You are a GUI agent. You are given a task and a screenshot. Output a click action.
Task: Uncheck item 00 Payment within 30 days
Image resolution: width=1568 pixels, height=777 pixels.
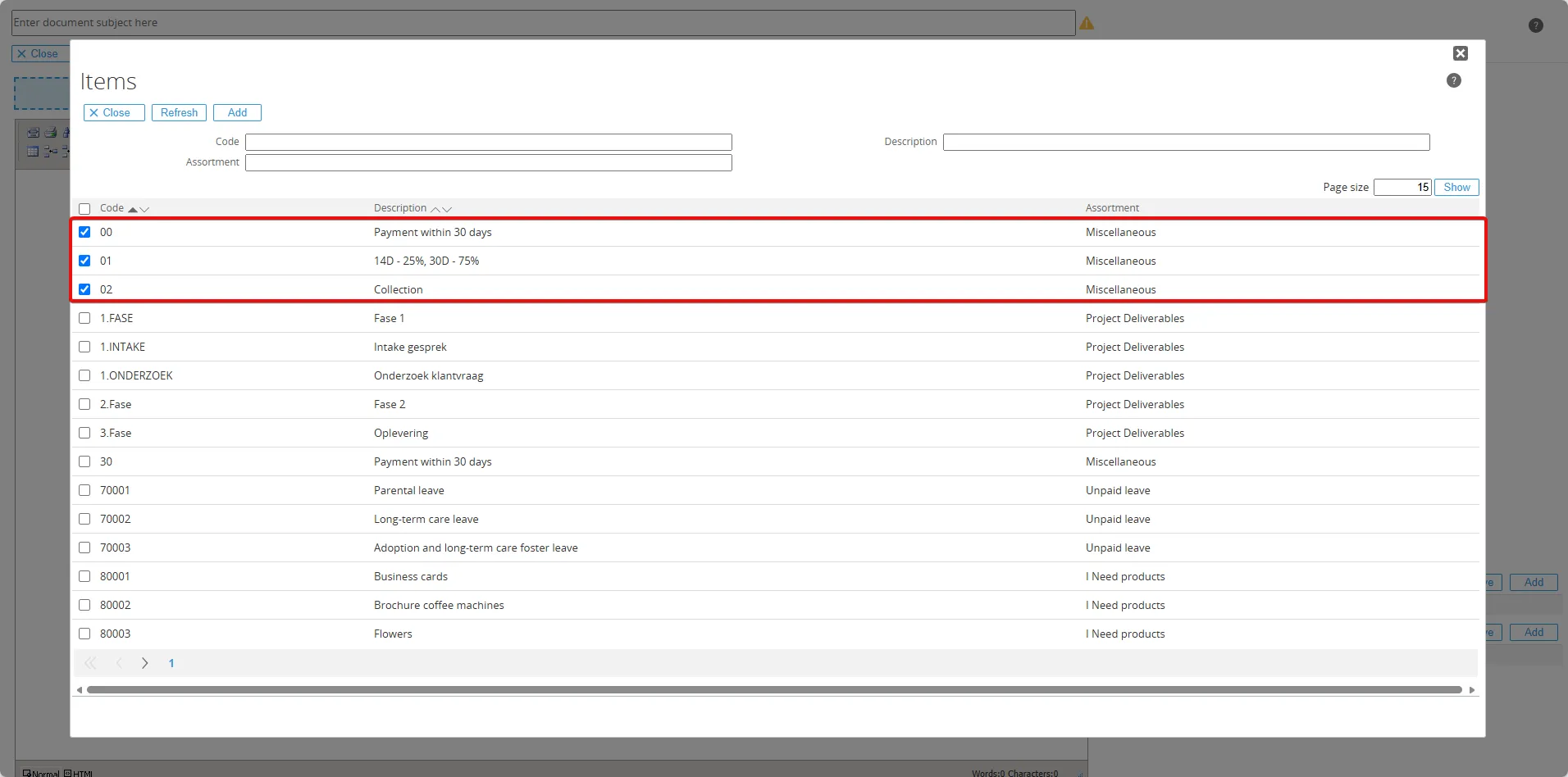84,232
